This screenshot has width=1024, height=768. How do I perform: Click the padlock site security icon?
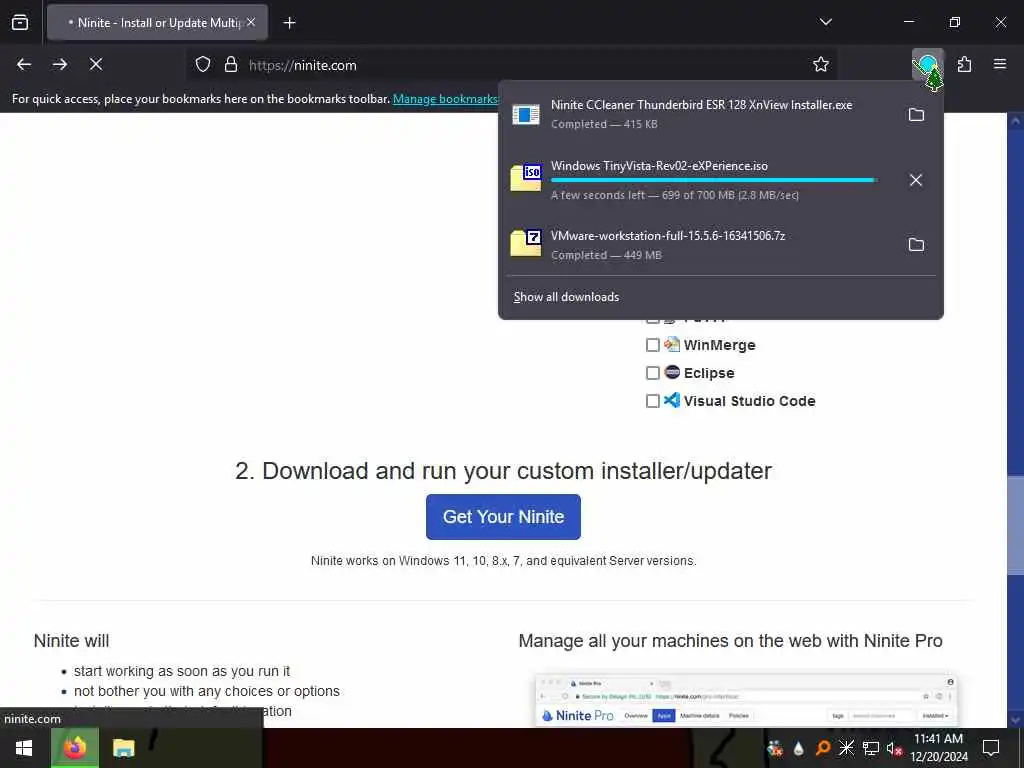point(231,65)
